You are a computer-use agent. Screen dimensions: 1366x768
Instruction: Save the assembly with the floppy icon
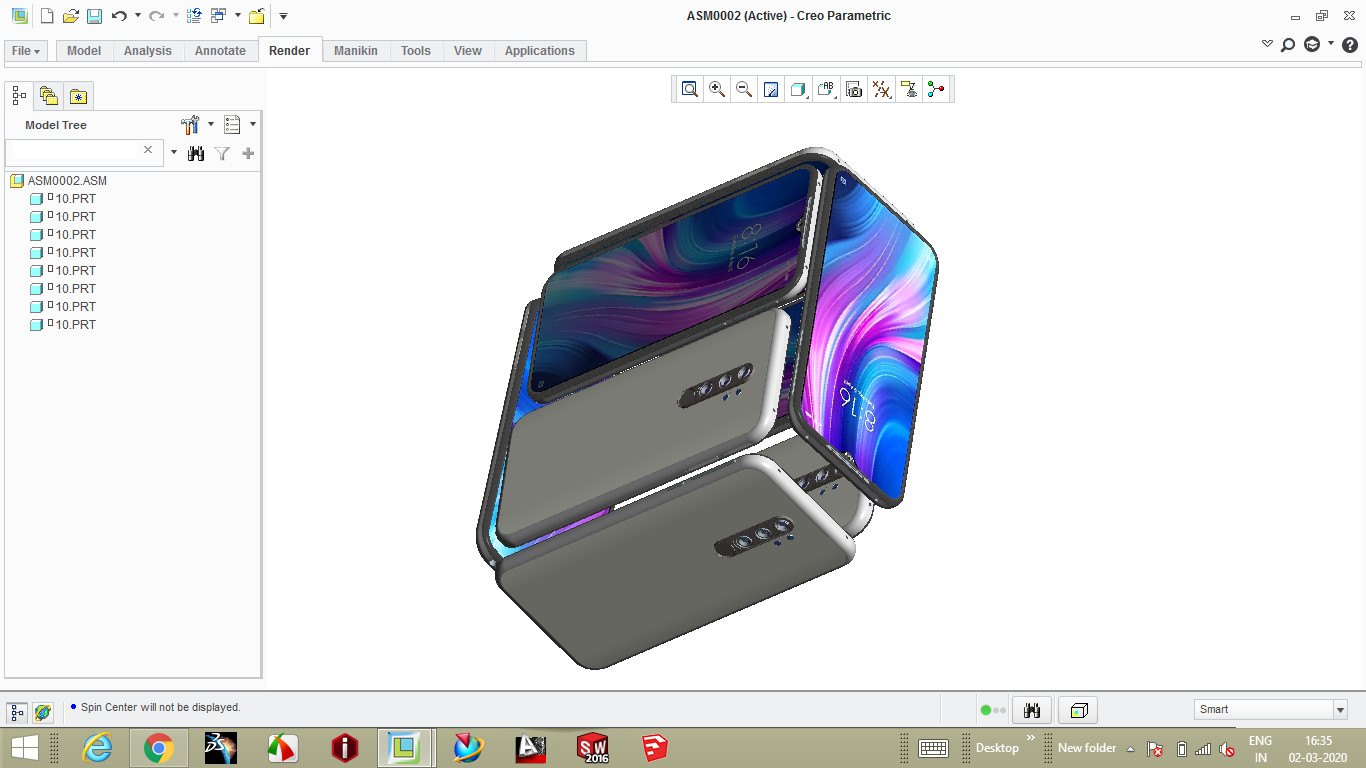94,16
